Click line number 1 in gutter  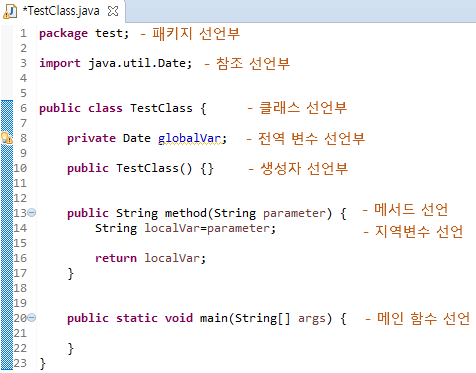tap(23, 33)
